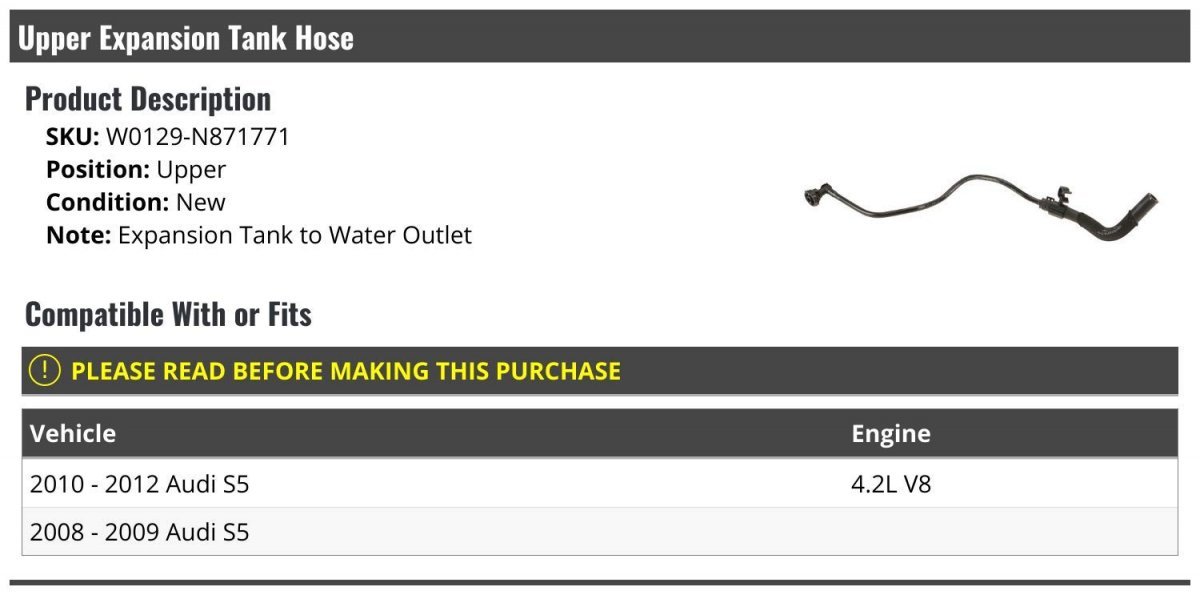
Task: Click the Upper Expansion Tank Hose title
Action: 186,38
